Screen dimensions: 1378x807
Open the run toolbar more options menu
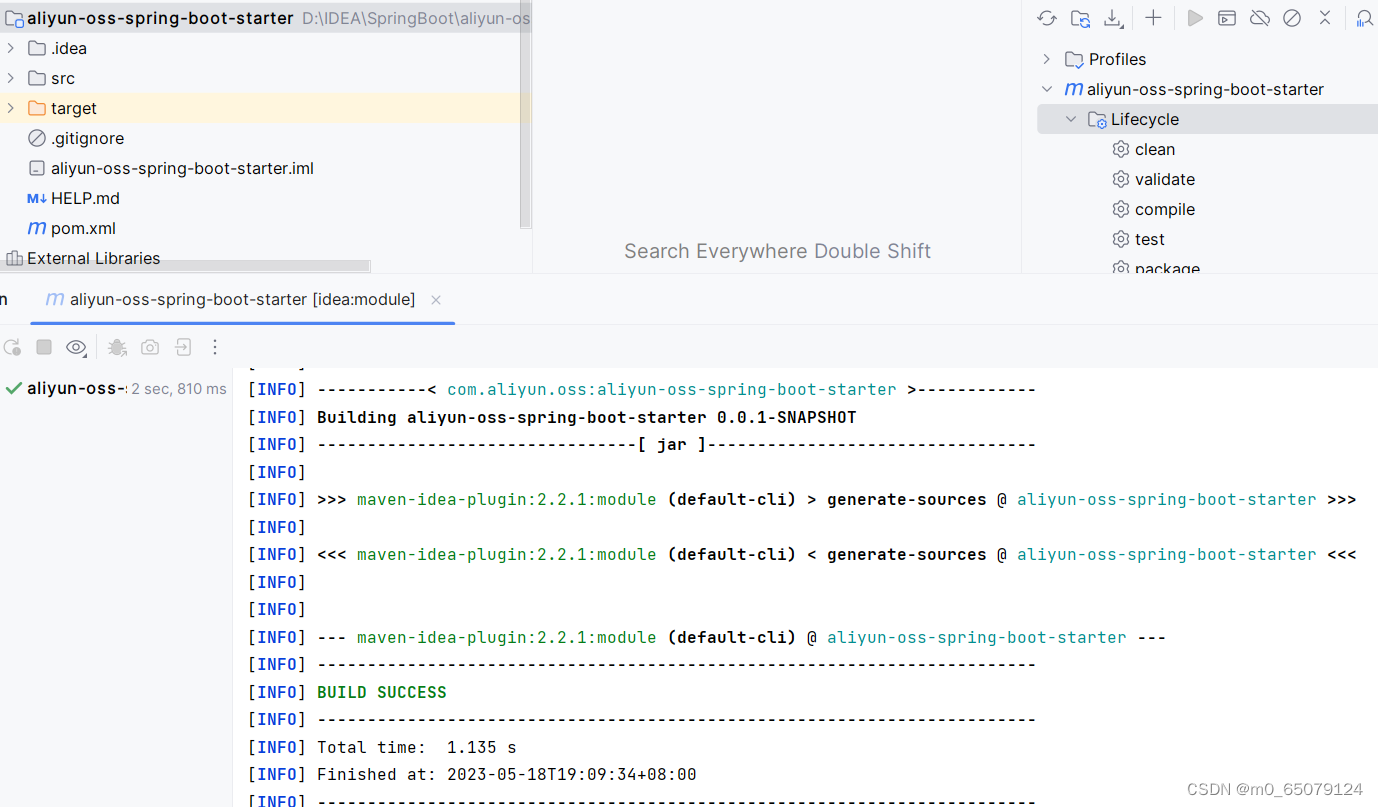point(215,347)
